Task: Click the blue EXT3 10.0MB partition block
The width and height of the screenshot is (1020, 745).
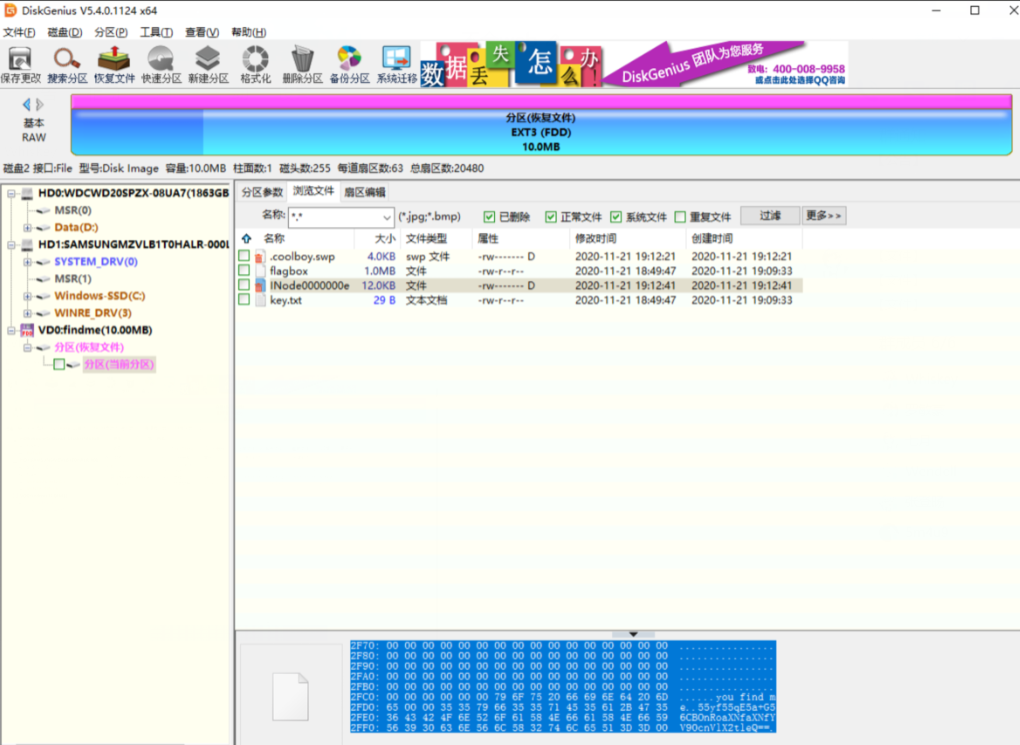Action: point(541,132)
